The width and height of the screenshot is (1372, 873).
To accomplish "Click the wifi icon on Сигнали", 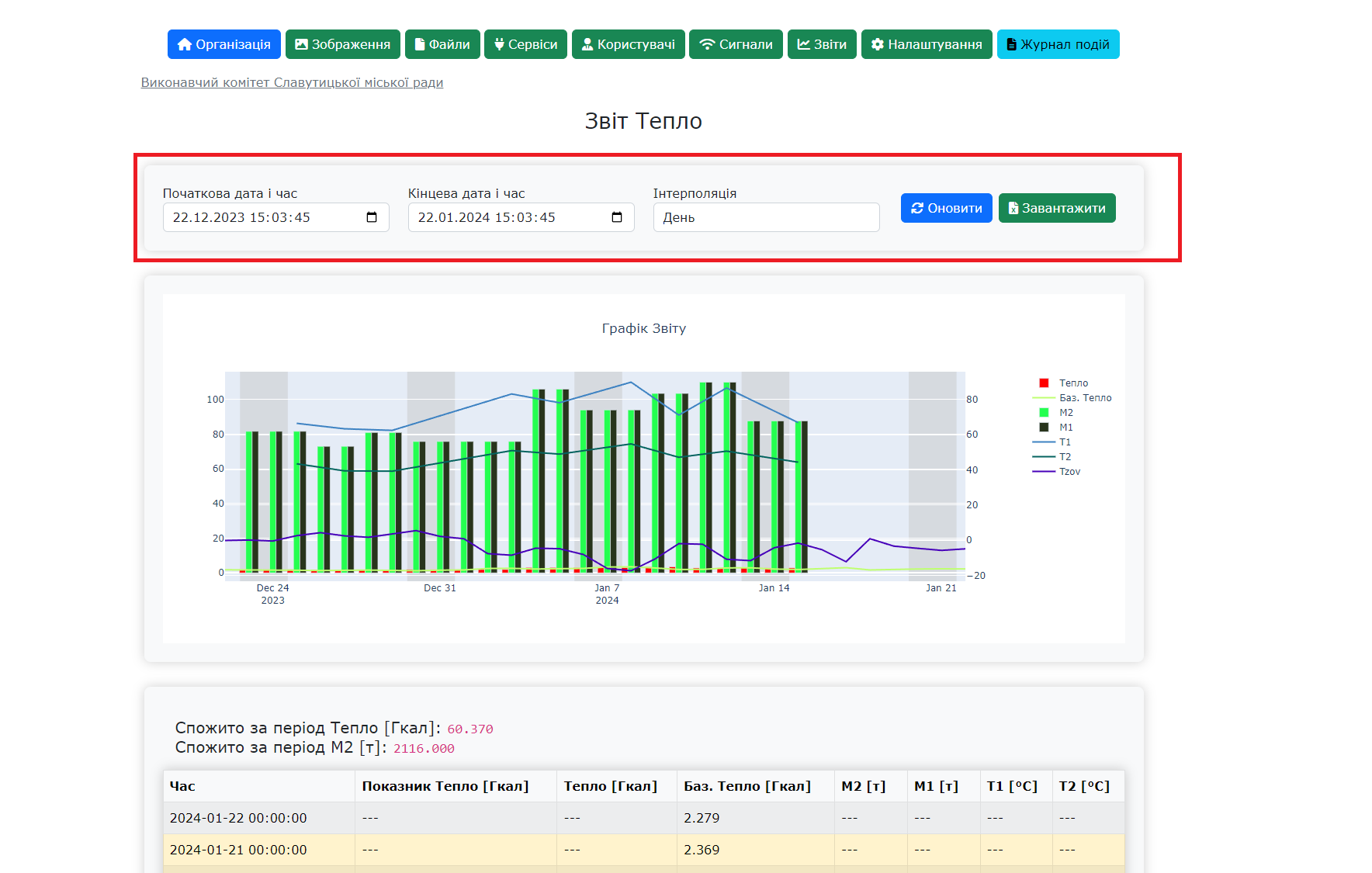I will (707, 45).
